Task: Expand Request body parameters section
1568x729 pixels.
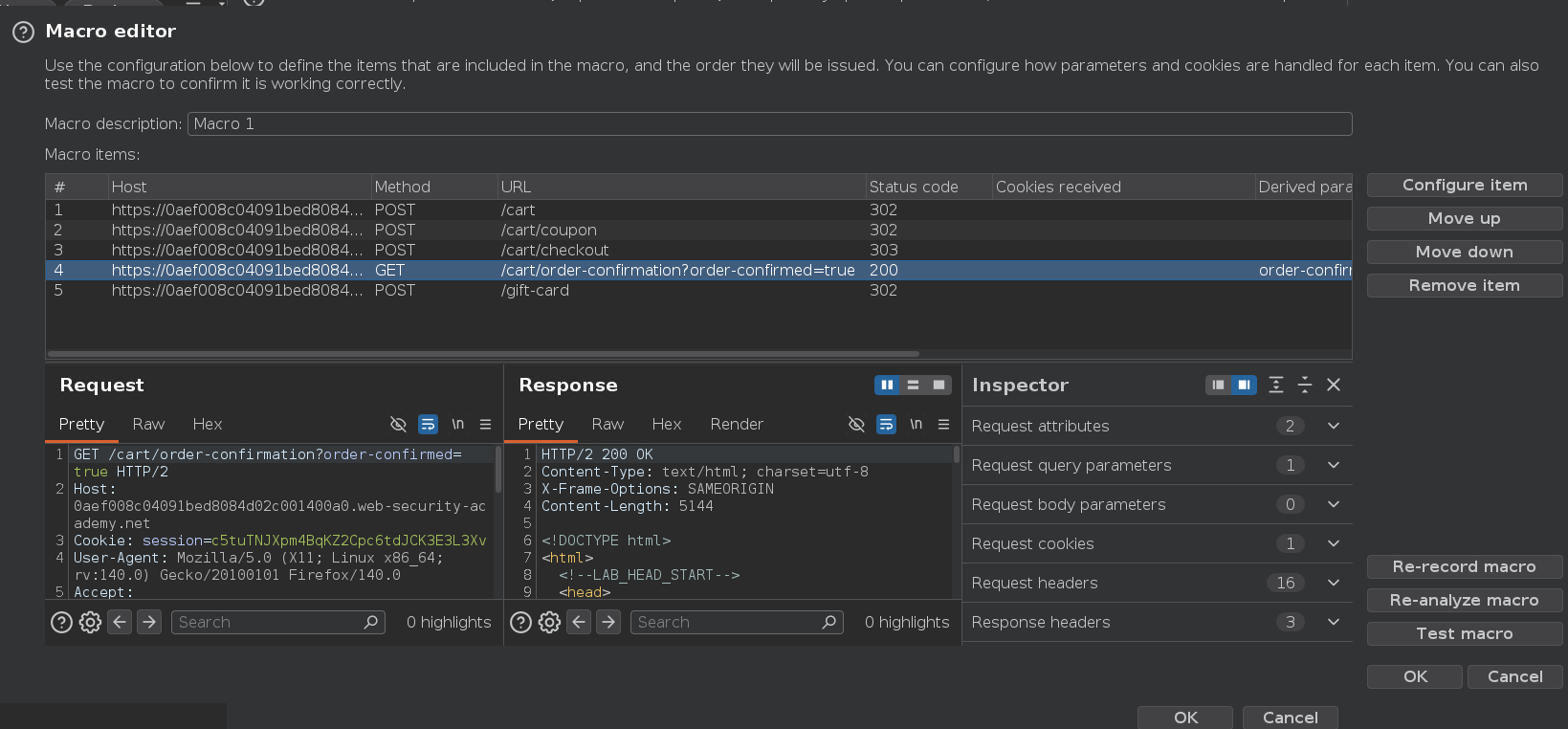Action: click(1334, 504)
